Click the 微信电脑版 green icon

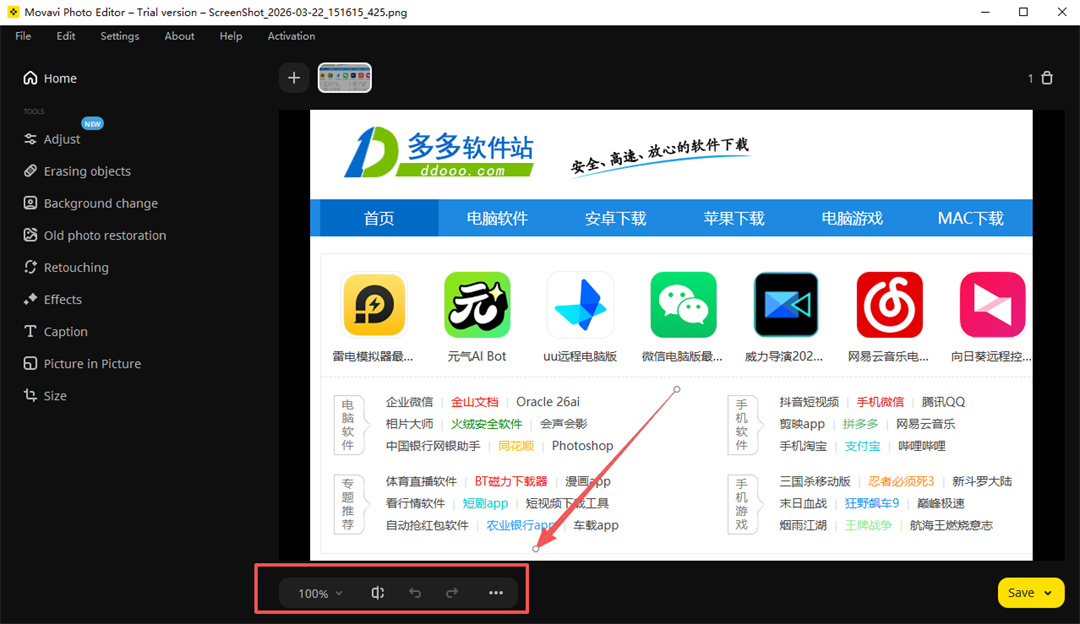click(683, 304)
